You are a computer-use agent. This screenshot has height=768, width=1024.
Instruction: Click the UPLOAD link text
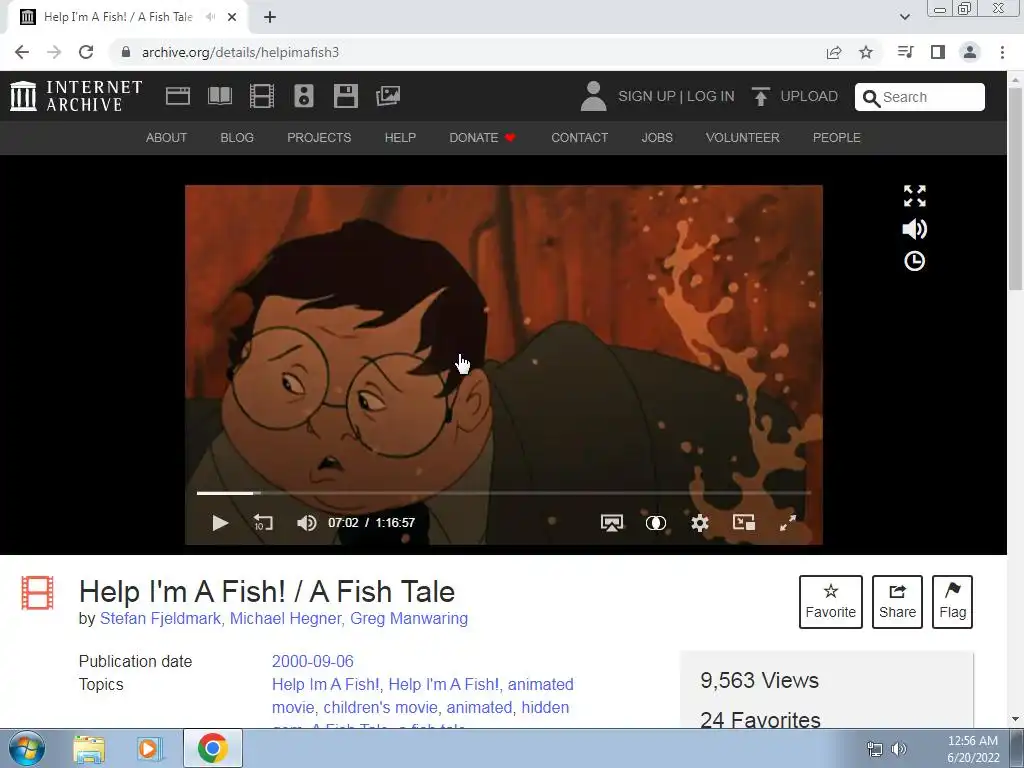click(809, 96)
